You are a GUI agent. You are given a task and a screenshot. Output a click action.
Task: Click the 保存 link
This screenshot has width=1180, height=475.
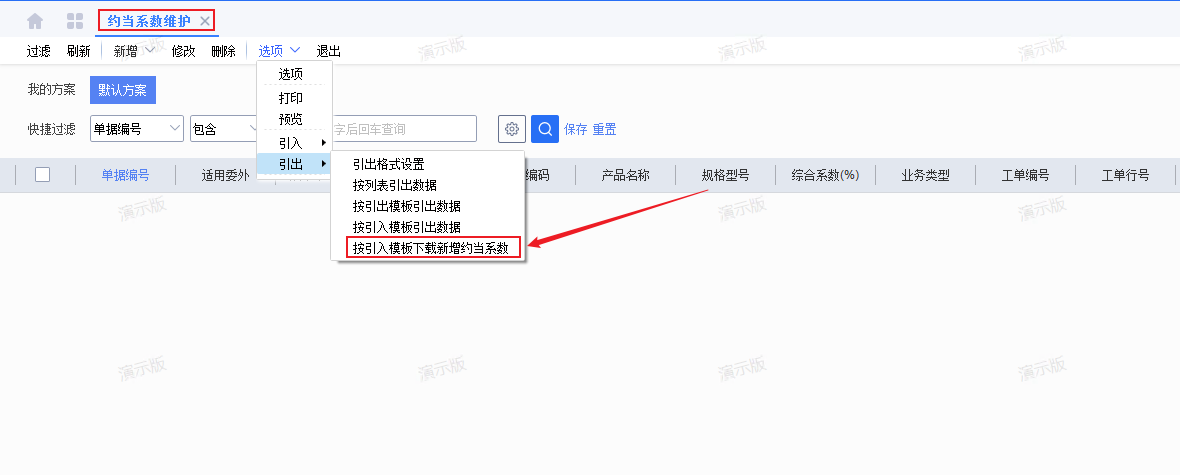575,129
